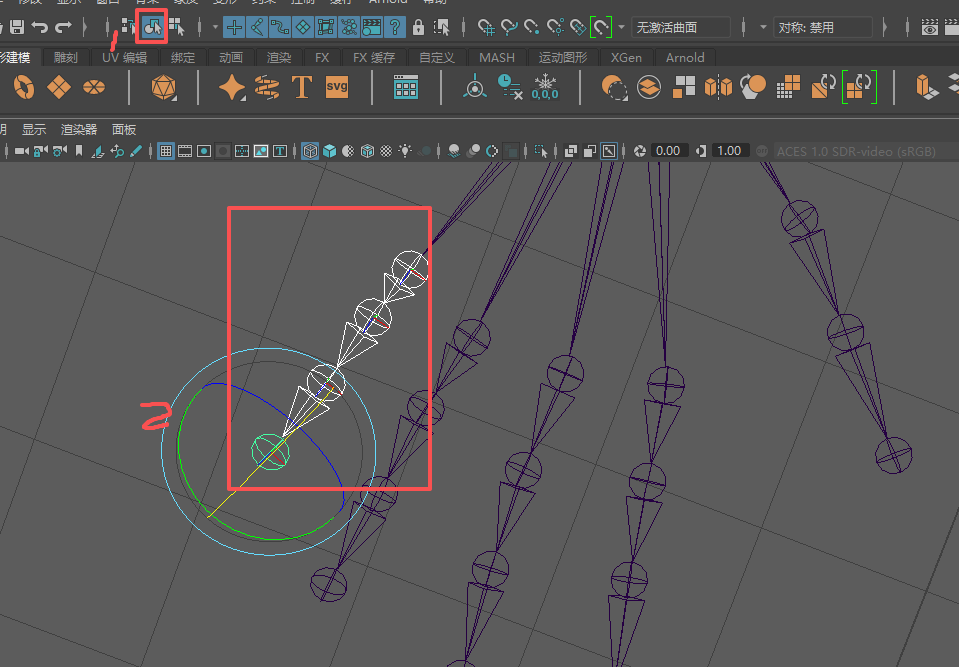Click the Boolean operations shelf icon
This screenshot has width=959, height=667.
point(614,87)
